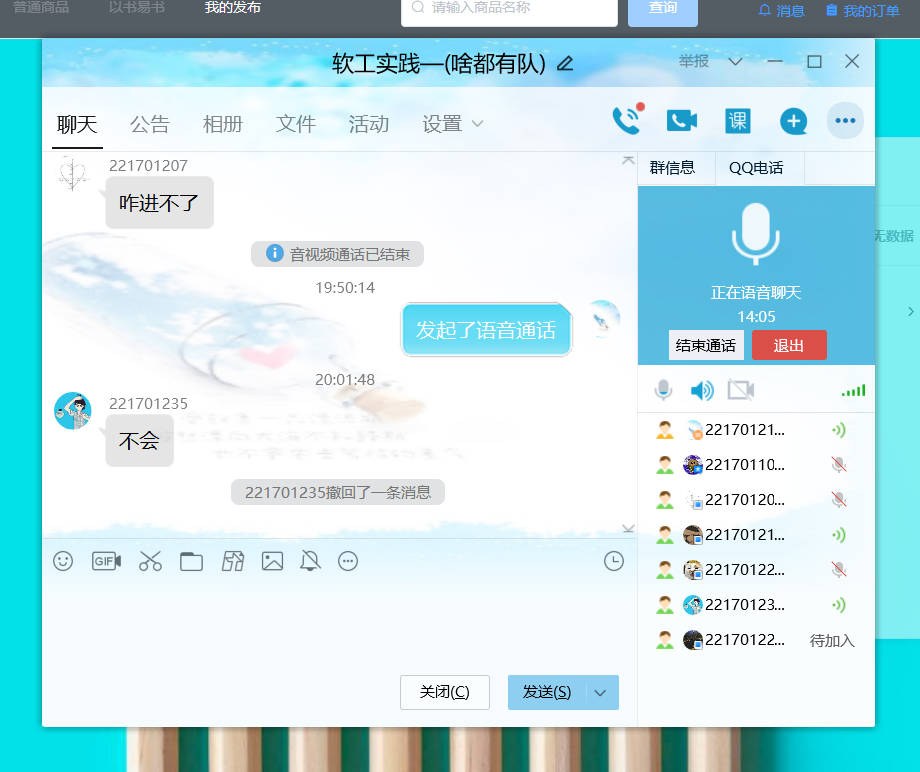Image resolution: width=920 pixels, height=772 pixels.
Task: Open the emoji picker
Action: point(63,561)
